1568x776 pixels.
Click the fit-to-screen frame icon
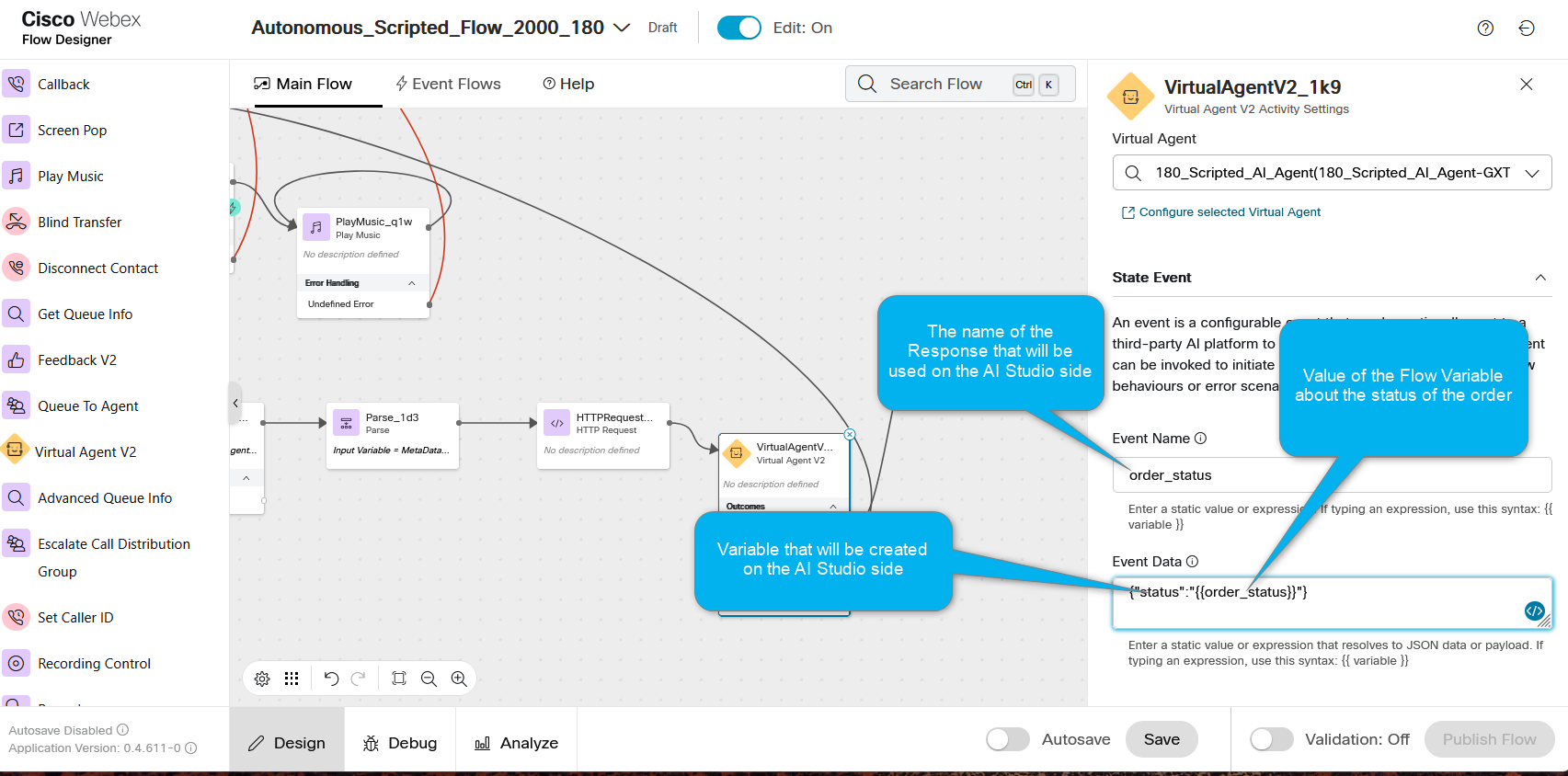pyautogui.click(x=398, y=679)
